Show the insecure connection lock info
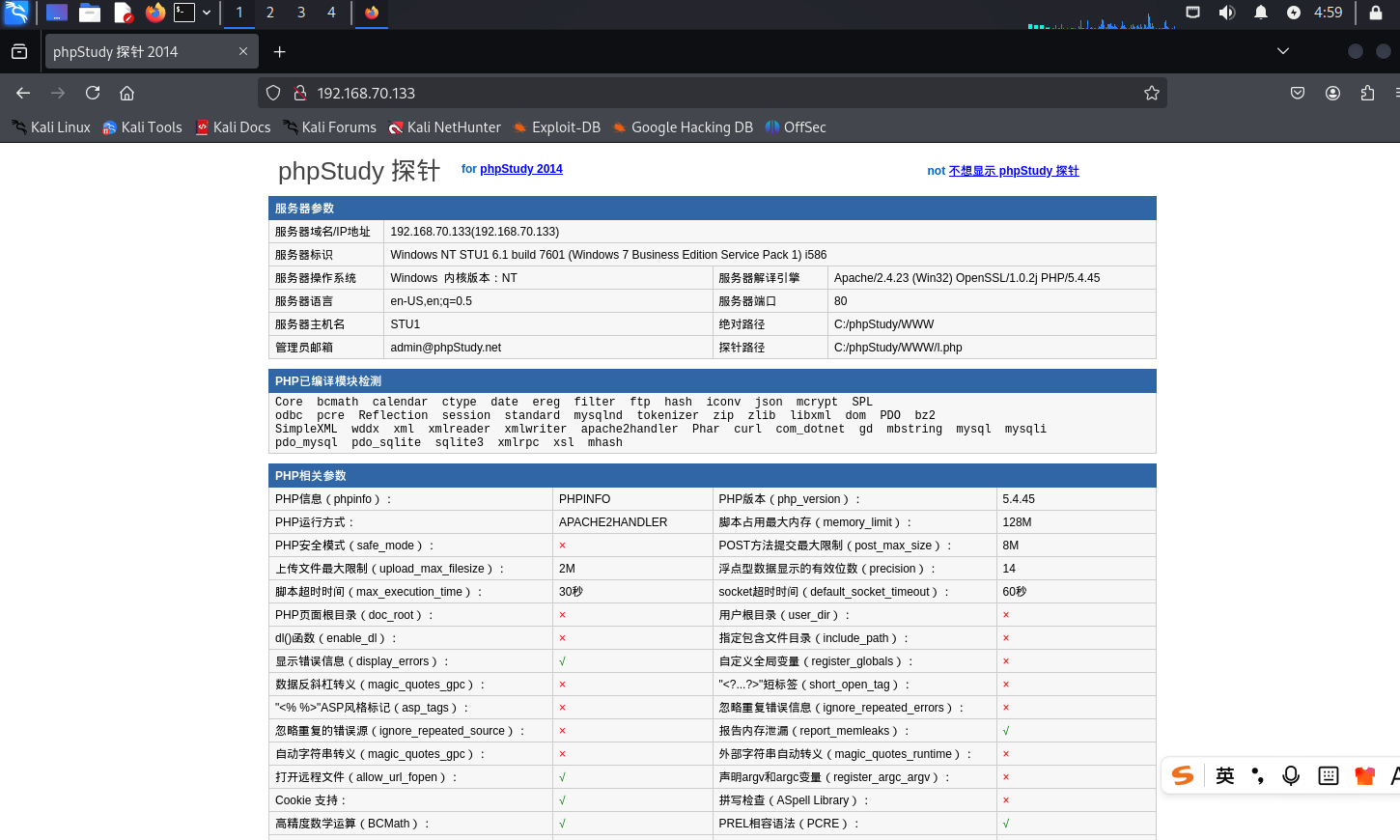This screenshot has width=1400, height=840. coord(300,93)
